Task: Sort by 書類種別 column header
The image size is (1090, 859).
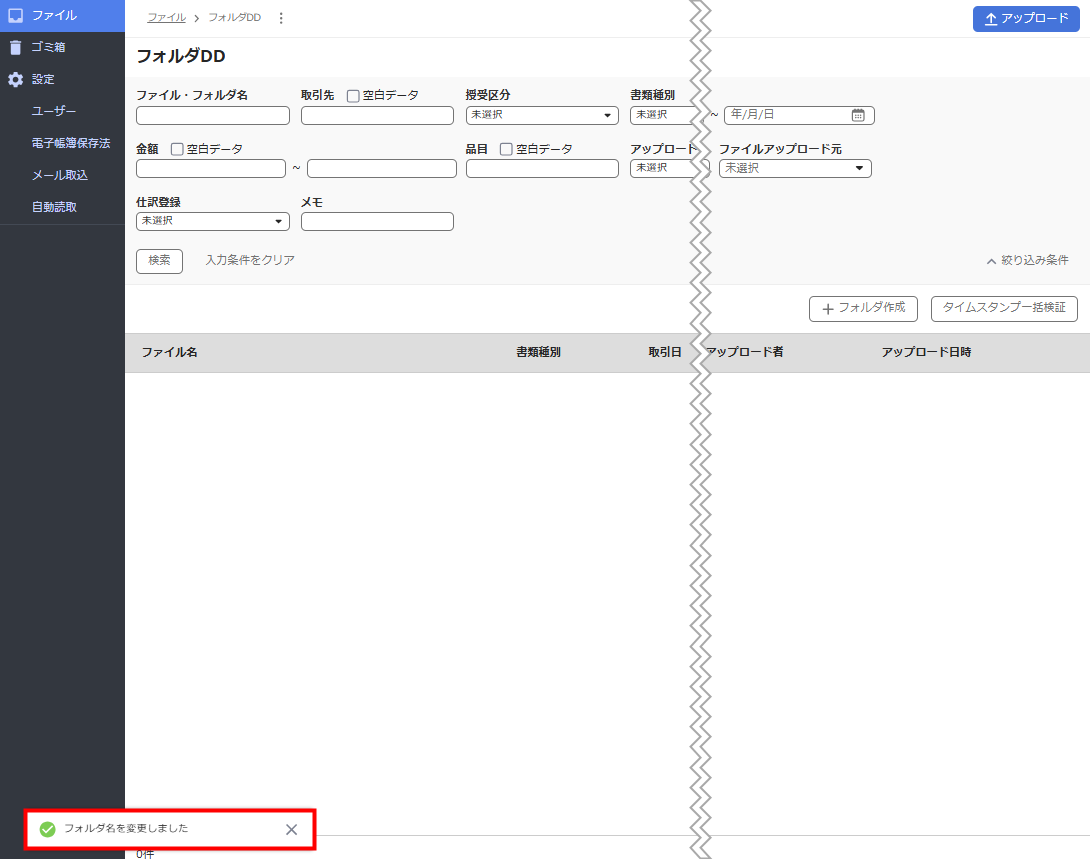Action: (x=538, y=352)
